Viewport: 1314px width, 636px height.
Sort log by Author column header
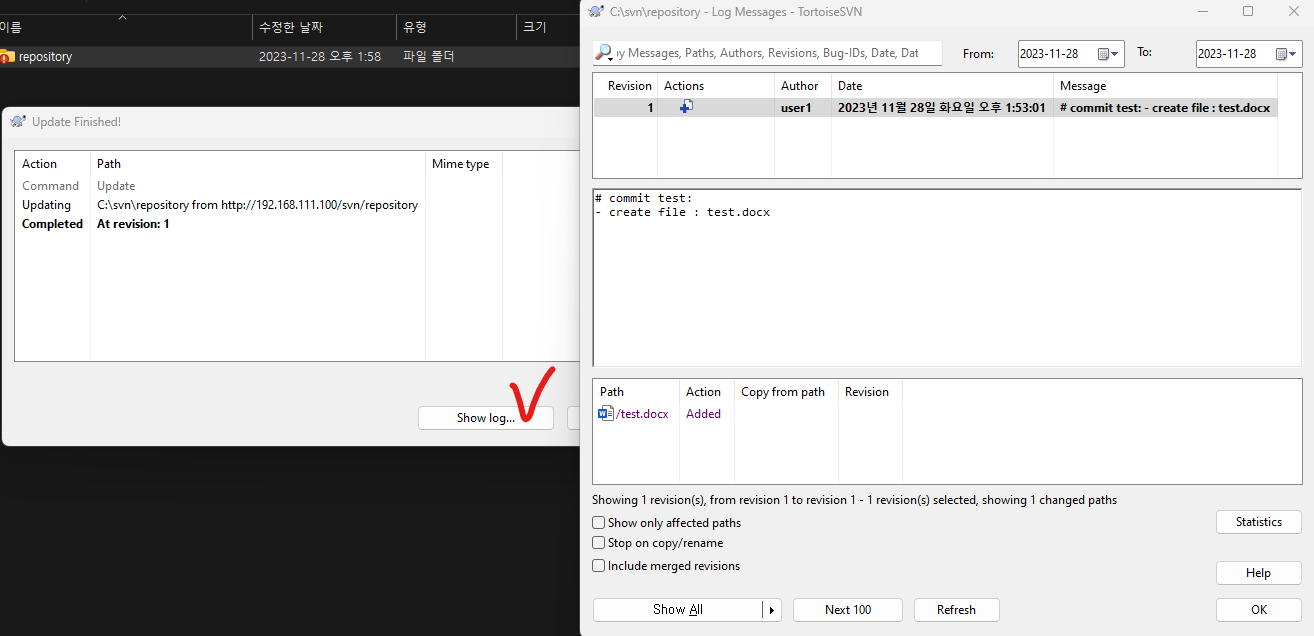tap(803, 86)
